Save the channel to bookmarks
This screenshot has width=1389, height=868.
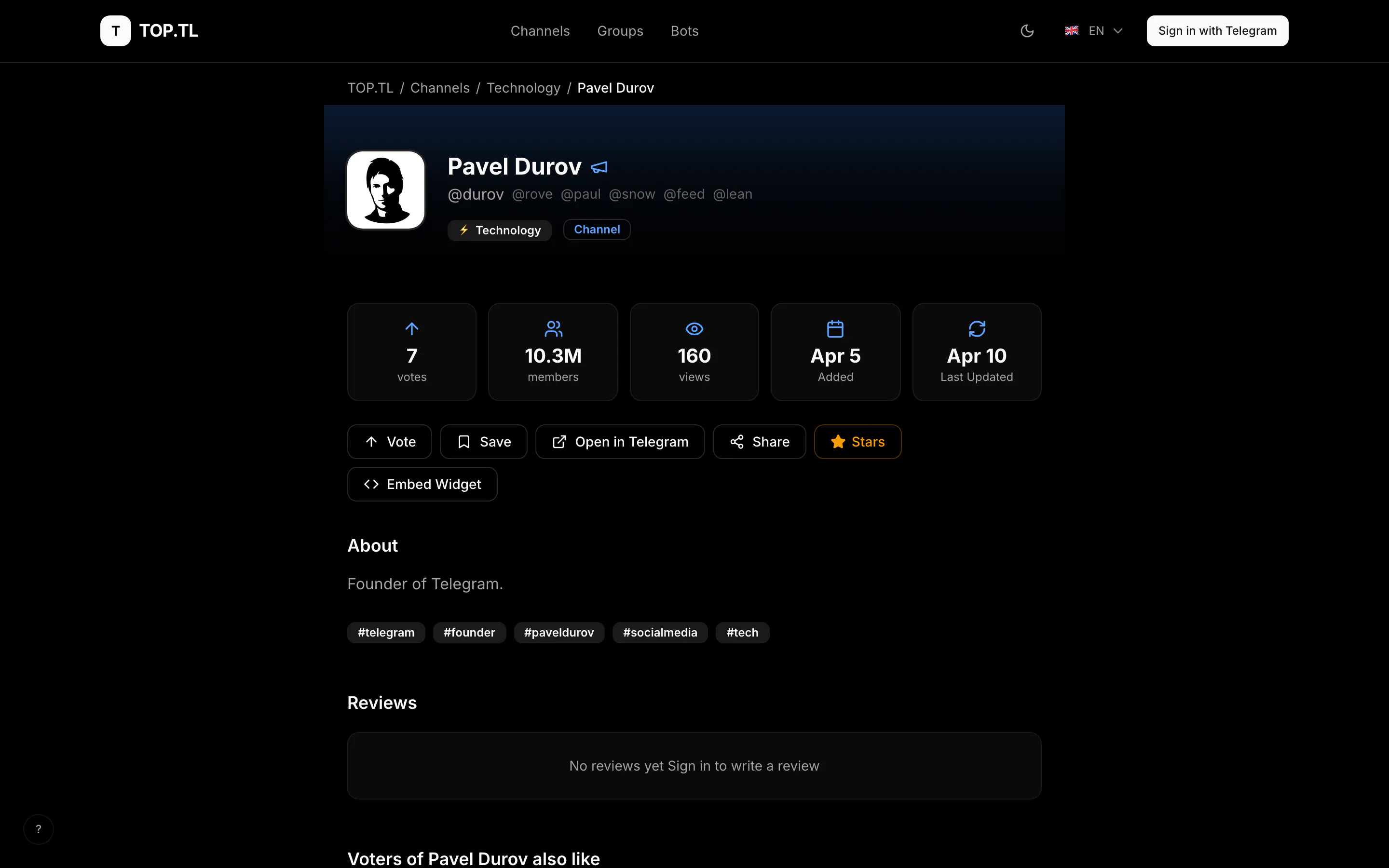click(x=483, y=441)
